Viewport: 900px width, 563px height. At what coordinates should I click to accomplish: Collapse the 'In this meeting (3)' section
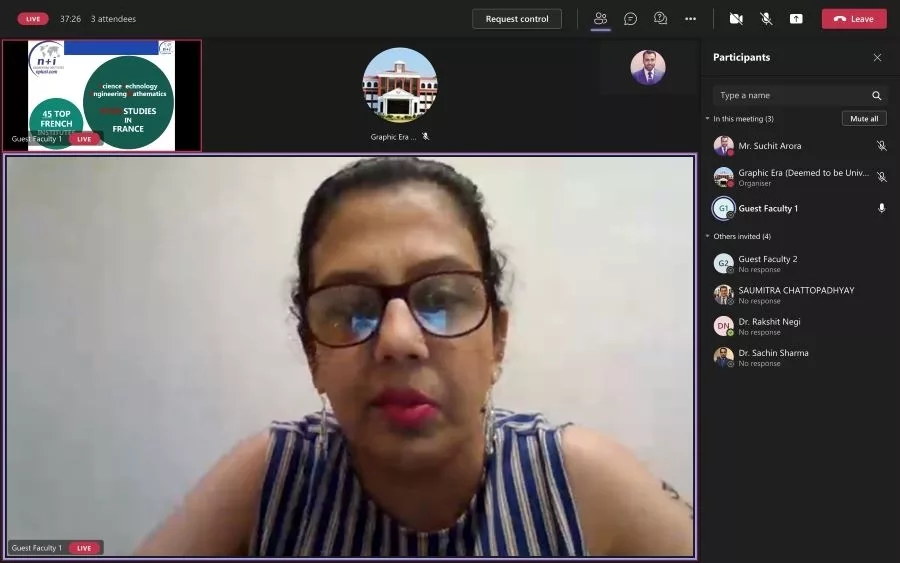(708, 119)
